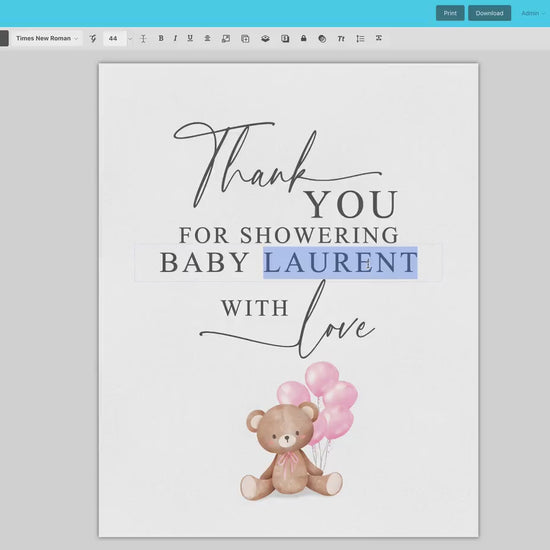Toggle bold formatting
The image size is (550, 550).
coord(161,38)
